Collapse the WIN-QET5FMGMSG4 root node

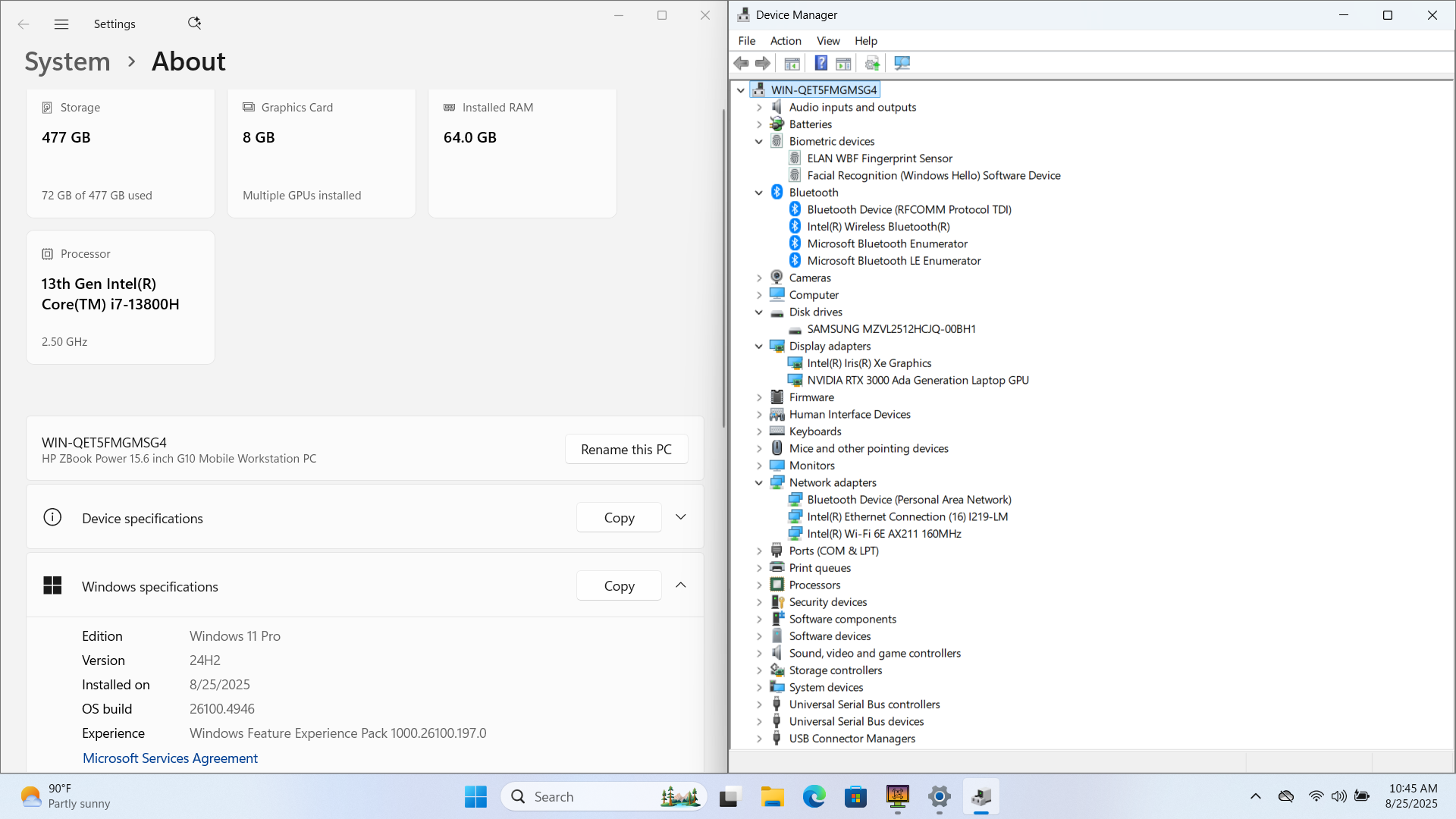tap(741, 90)
